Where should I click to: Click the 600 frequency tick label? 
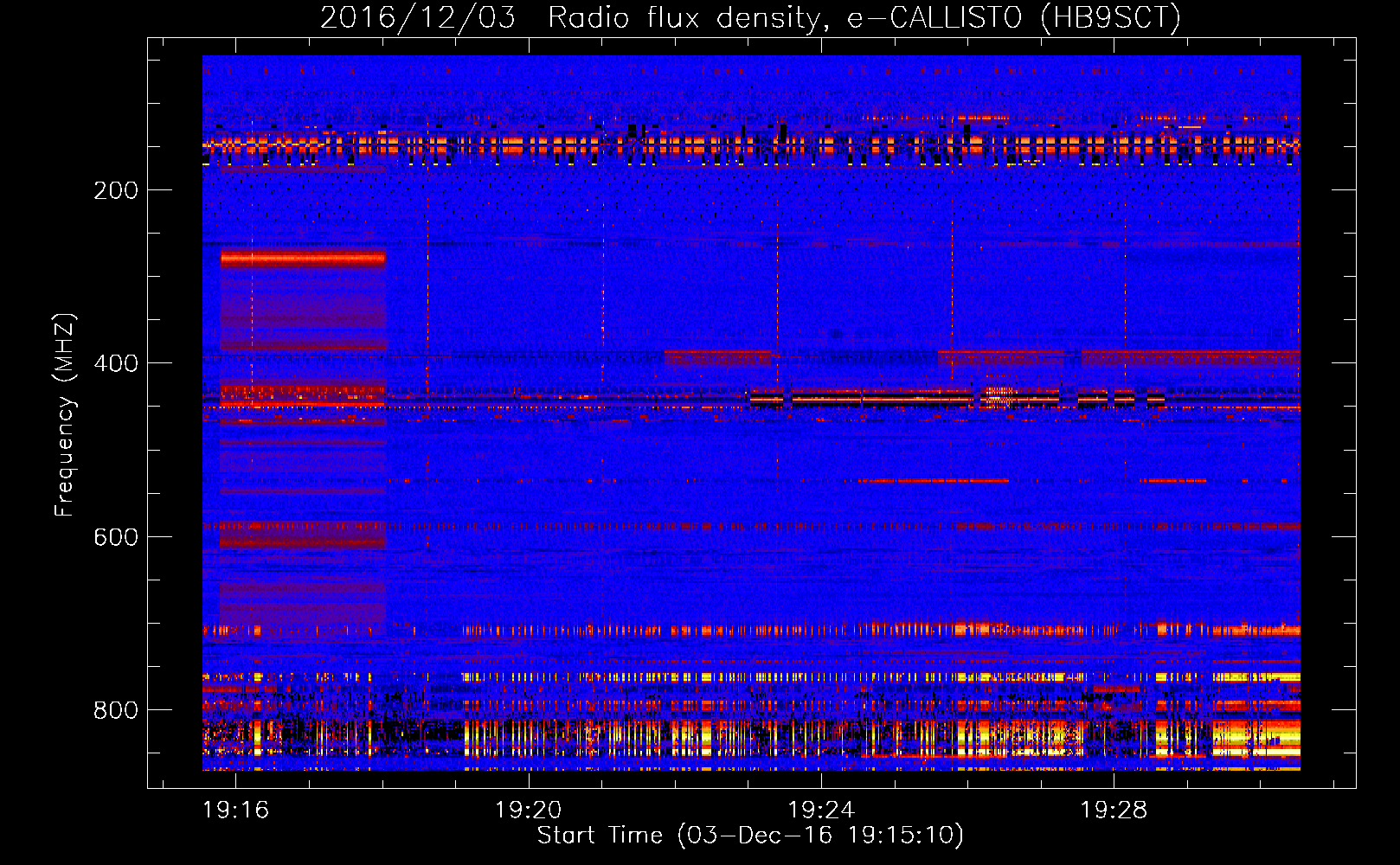tap(116, 537)
